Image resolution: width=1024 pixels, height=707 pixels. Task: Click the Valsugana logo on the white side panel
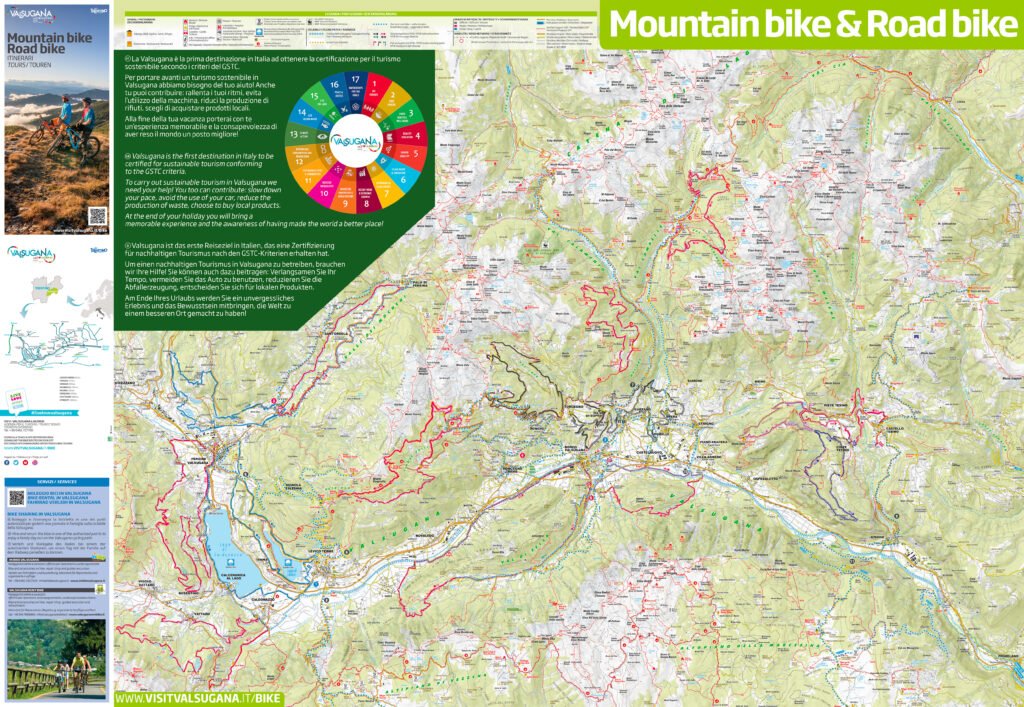pos(31,254)
